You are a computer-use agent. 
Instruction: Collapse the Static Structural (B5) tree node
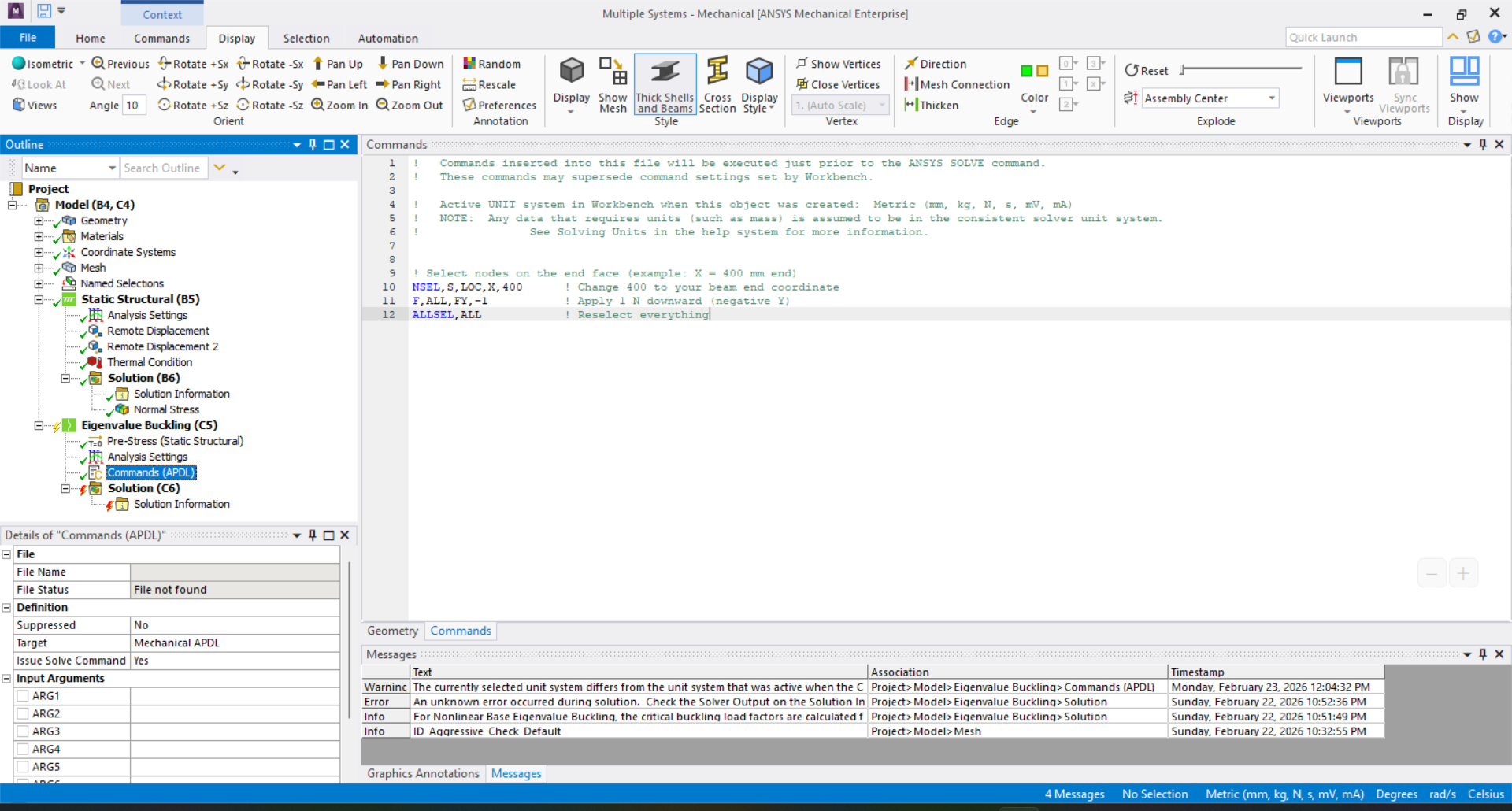coord(39,299)
